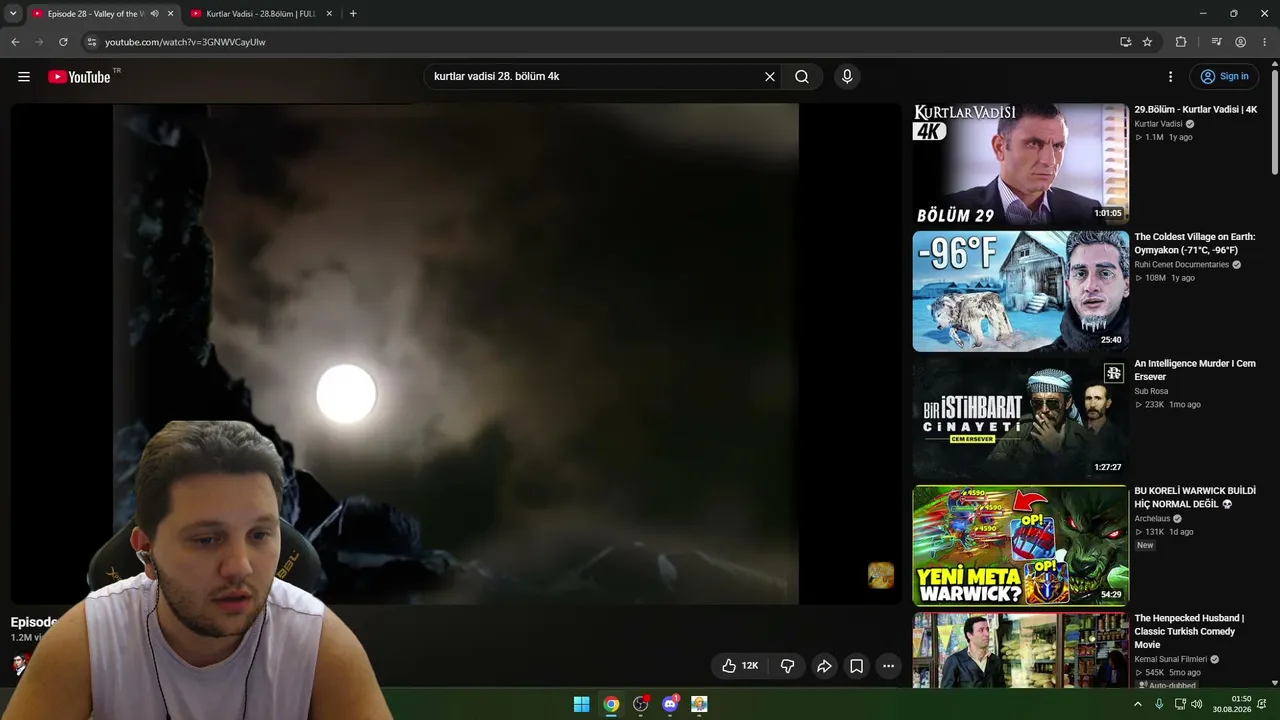
Task: Open Chrome from the taskbar
Action: 611,704
